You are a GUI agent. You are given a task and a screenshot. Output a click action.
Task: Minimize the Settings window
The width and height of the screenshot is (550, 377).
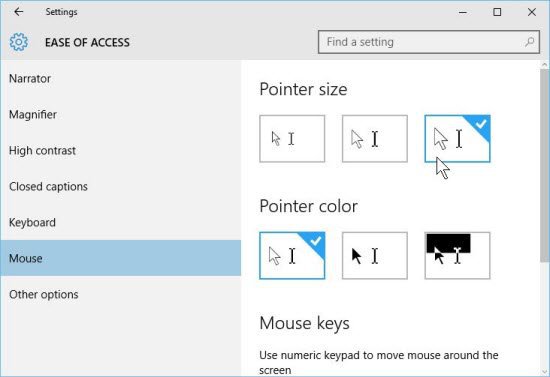click(x=463, y=12)
